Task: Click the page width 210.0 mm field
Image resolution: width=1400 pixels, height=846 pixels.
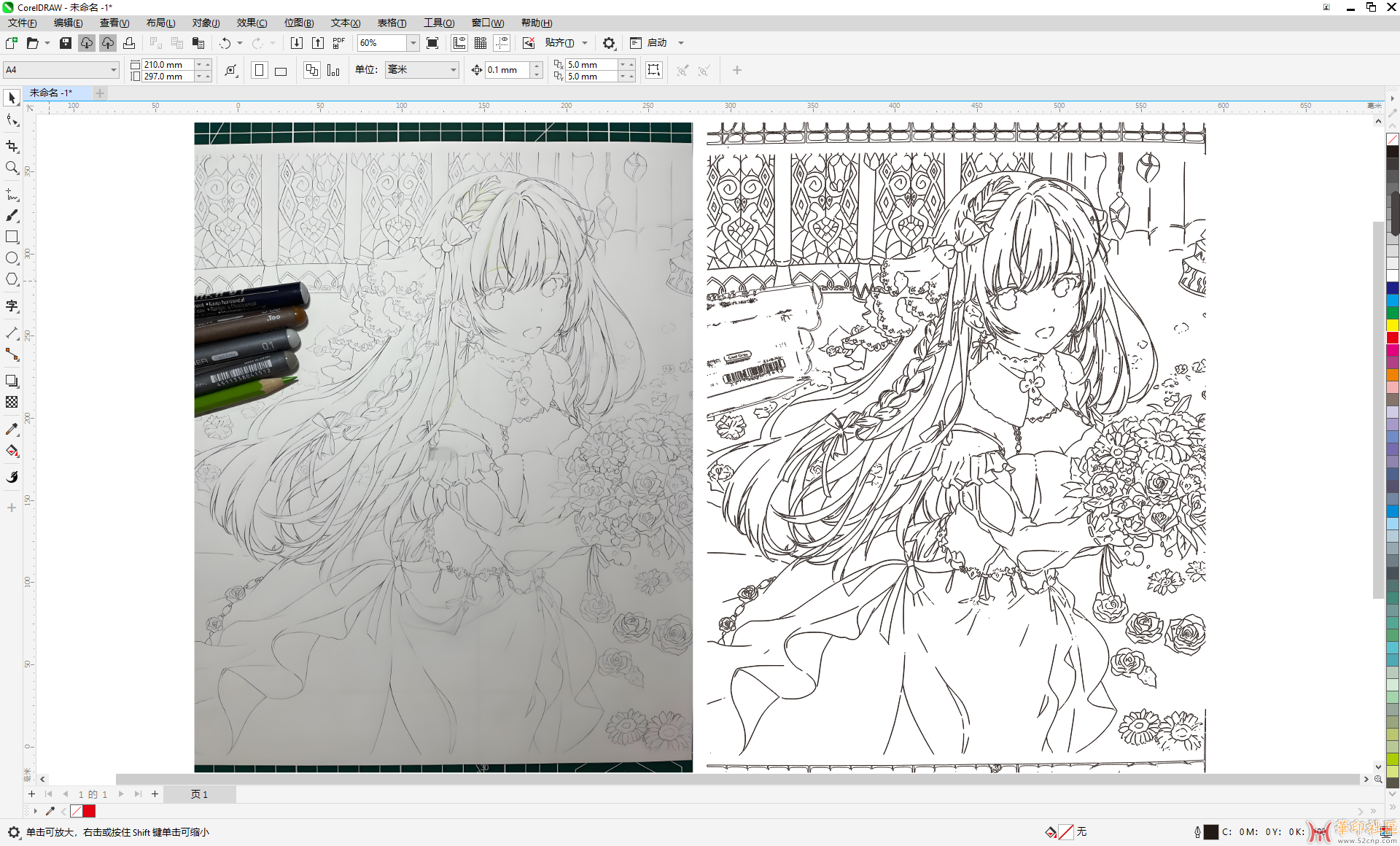Action: (168, 64)
